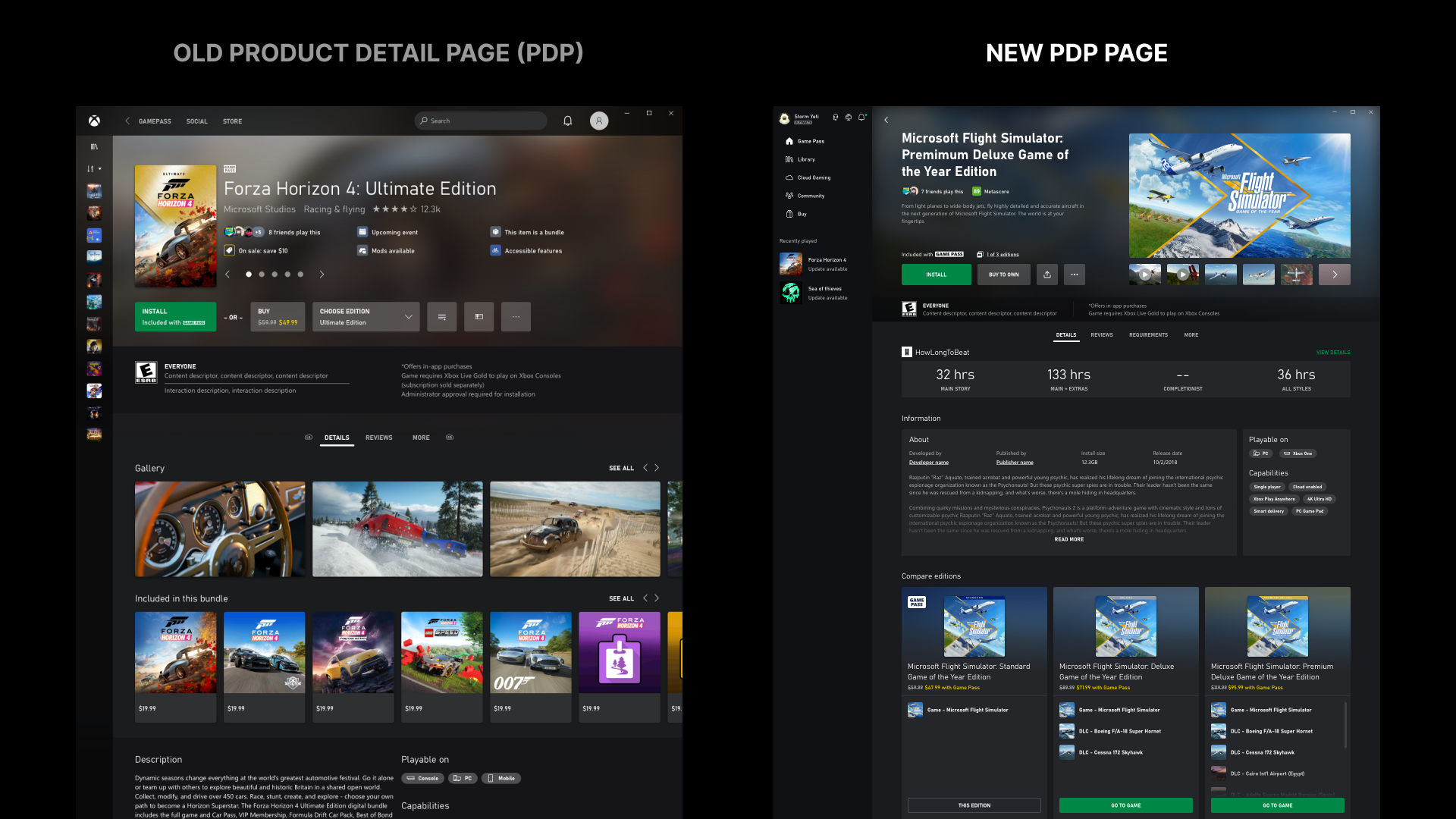This screenshot has height=819, width=1456.
Task: Click the profile avatar in old PDP
Action: click(599, 121)
